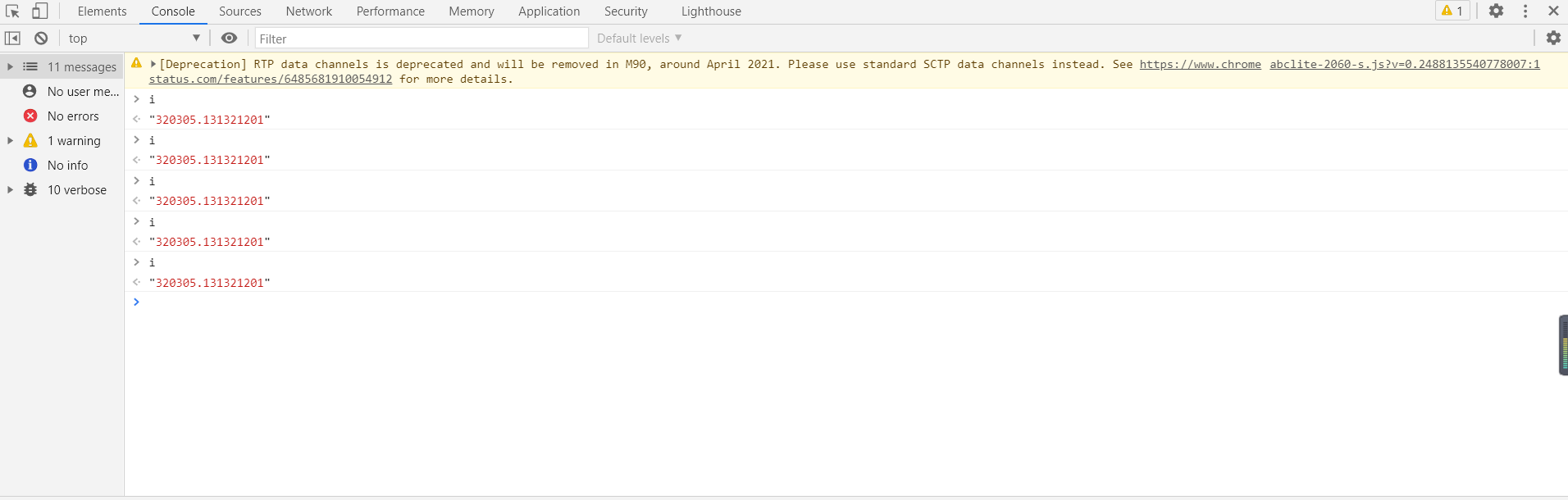The width and height of the screenshot is (1568, 500).
Task: Expand the 11 messages group
Action: tap(10, 66)
